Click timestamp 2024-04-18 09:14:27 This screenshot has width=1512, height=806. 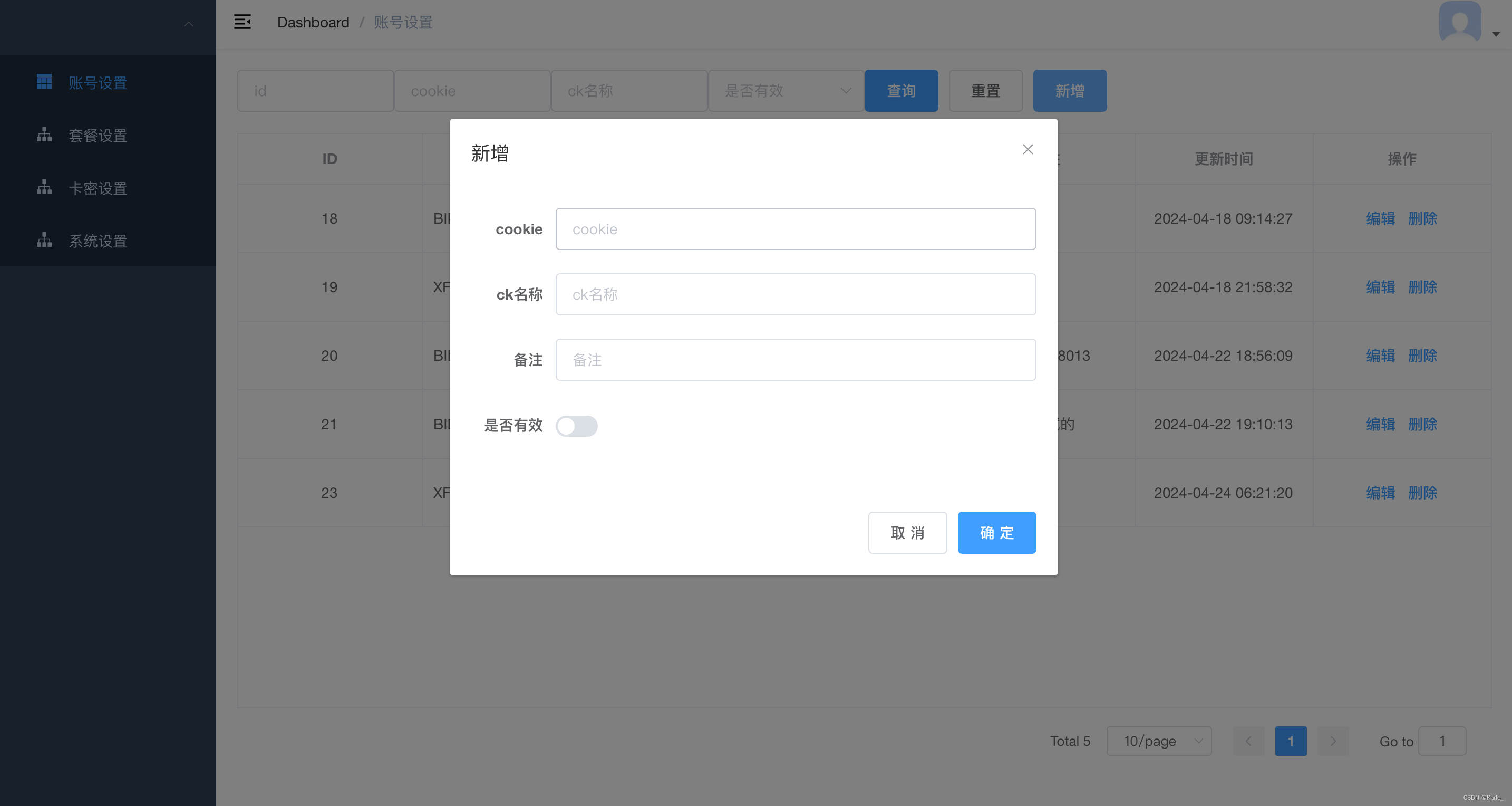[1223, 218]
